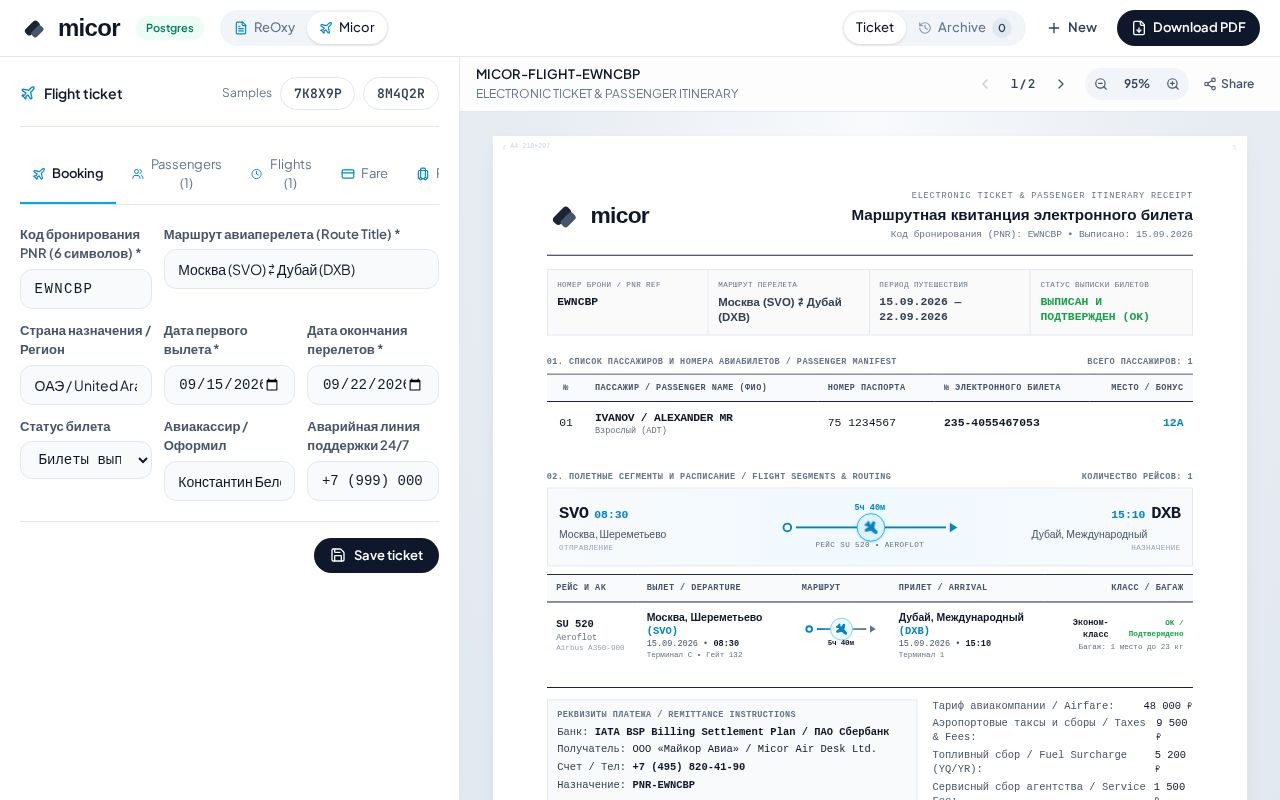This screenshot has width=1280, height=800.
Task: Click passenger name IVANOV / ALEXANDER MR
Action: point(664,418)
